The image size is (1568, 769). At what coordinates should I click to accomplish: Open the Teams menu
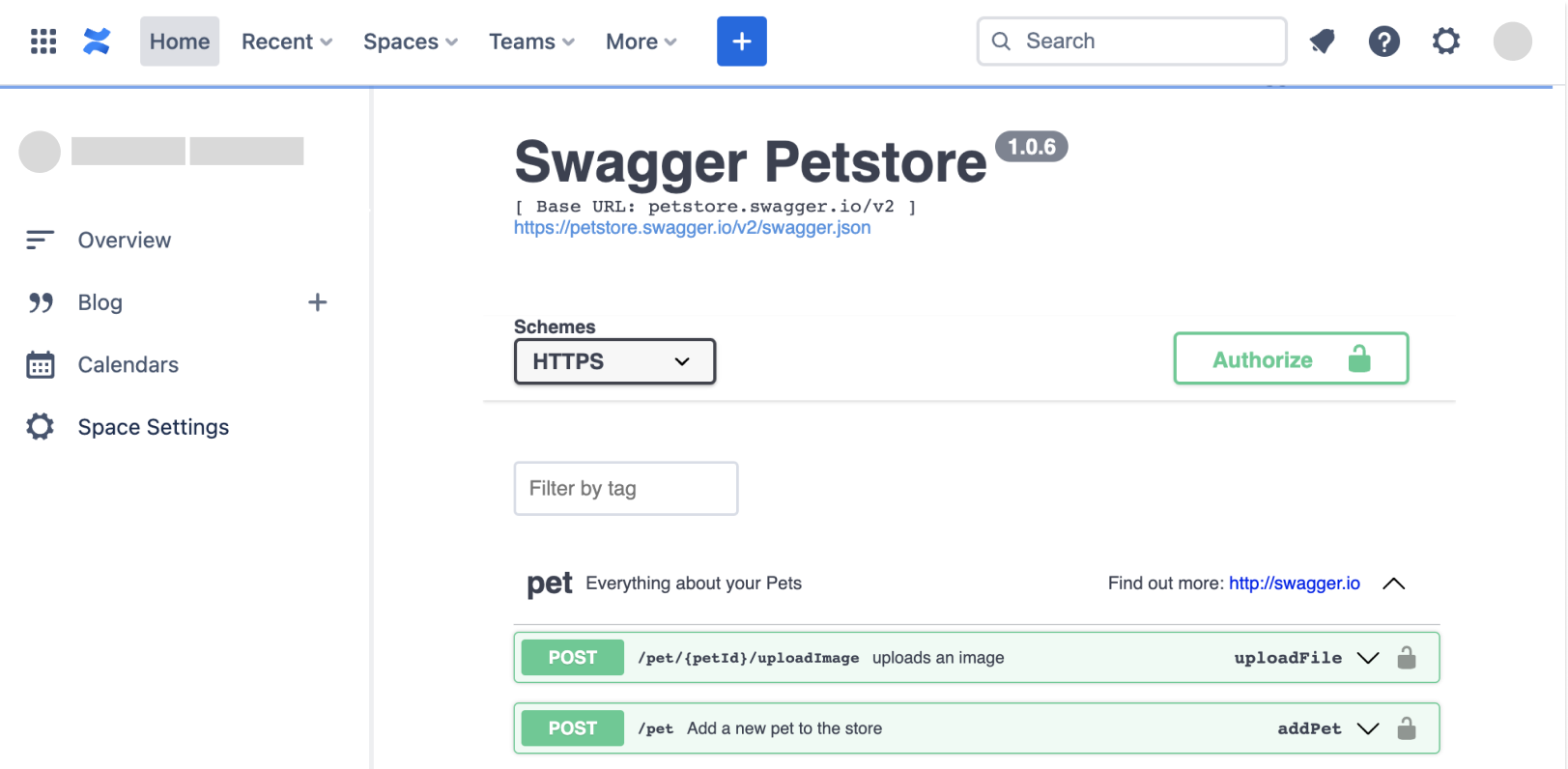point(531,42)
